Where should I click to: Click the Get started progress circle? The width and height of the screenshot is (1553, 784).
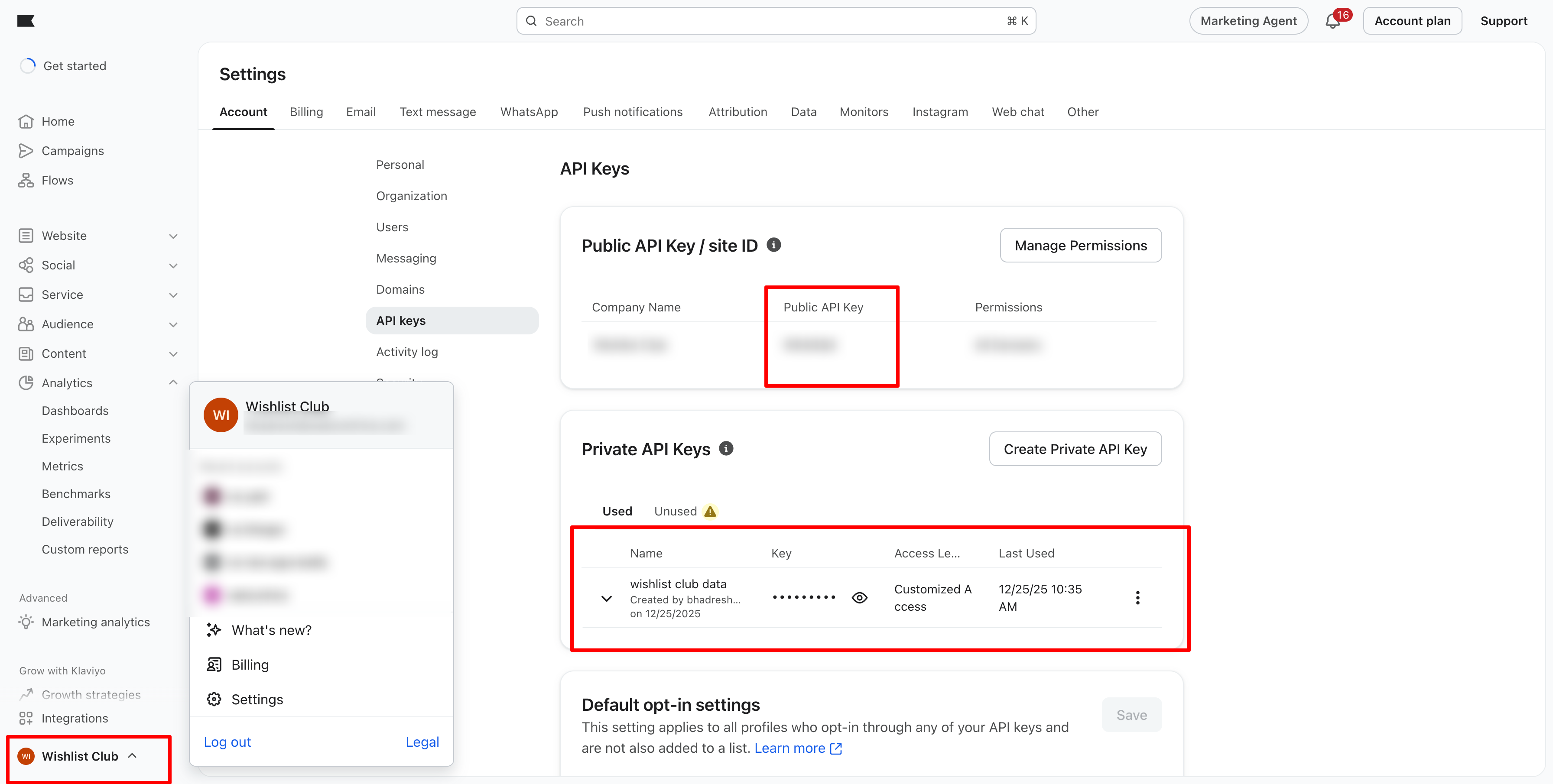[28, 66]
